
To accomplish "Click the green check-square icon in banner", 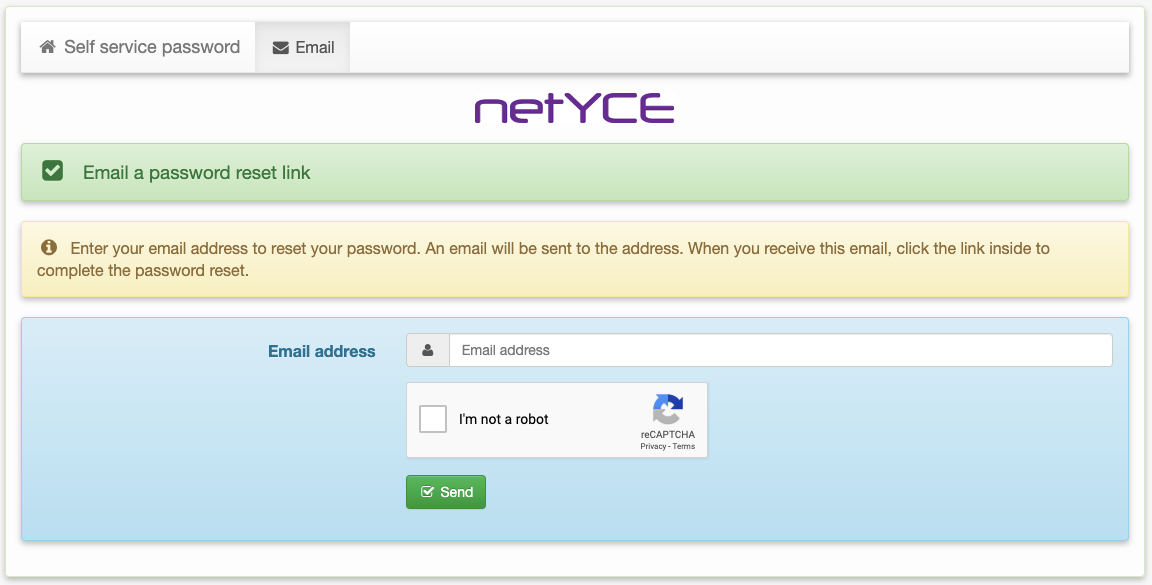I will tap(53, 172).
